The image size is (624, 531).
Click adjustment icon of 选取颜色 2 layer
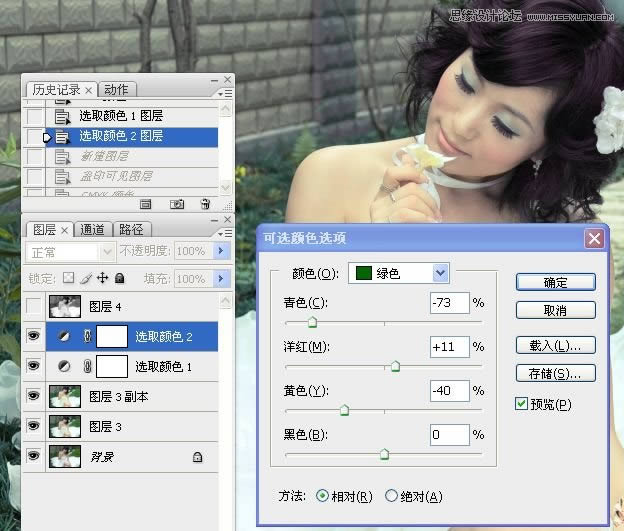[x=63, y=337]
